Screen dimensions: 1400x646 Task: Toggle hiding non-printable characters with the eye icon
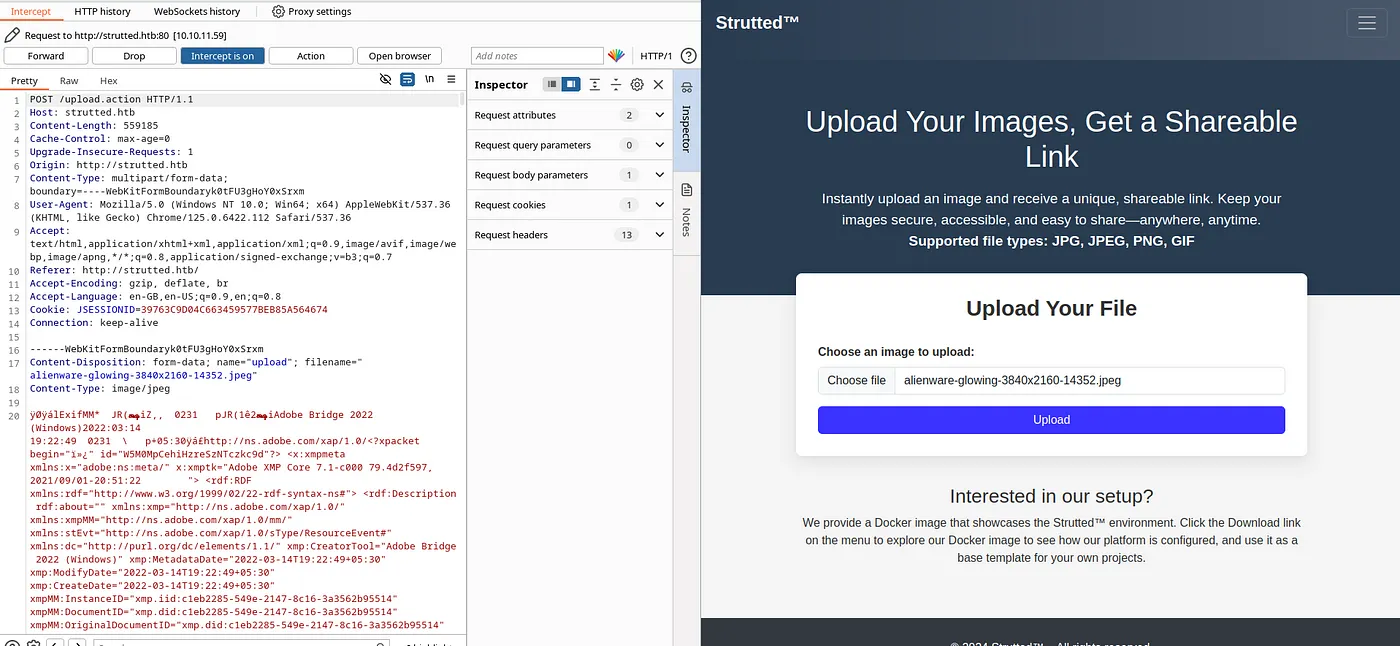386,80
